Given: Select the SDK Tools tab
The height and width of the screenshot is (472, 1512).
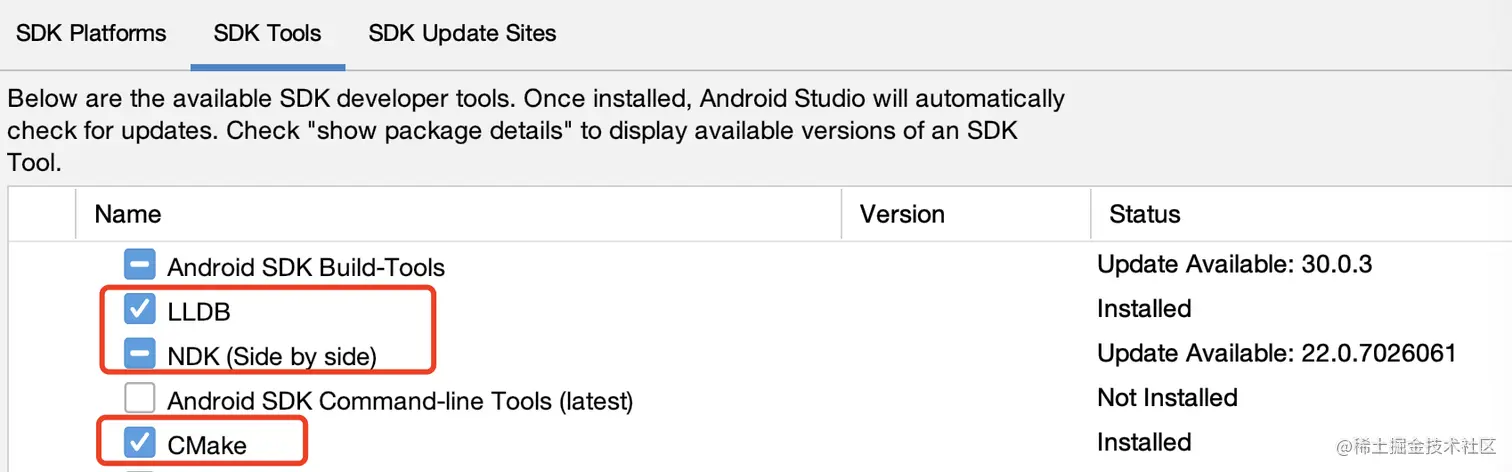Looking at the screenshot, I should tap(267, 33).
